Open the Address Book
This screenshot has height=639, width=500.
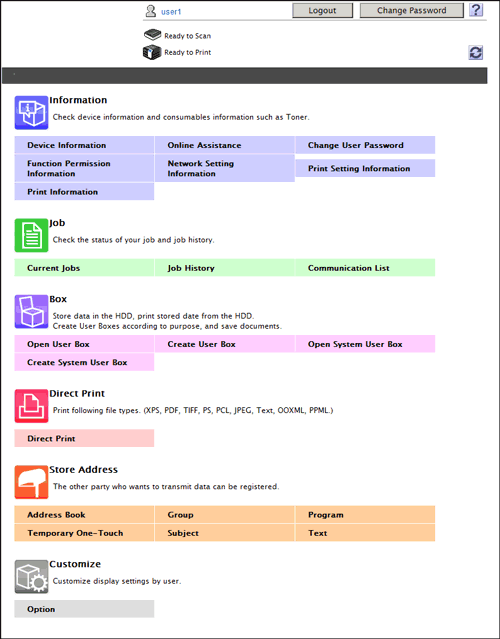[x=84, y=515]
